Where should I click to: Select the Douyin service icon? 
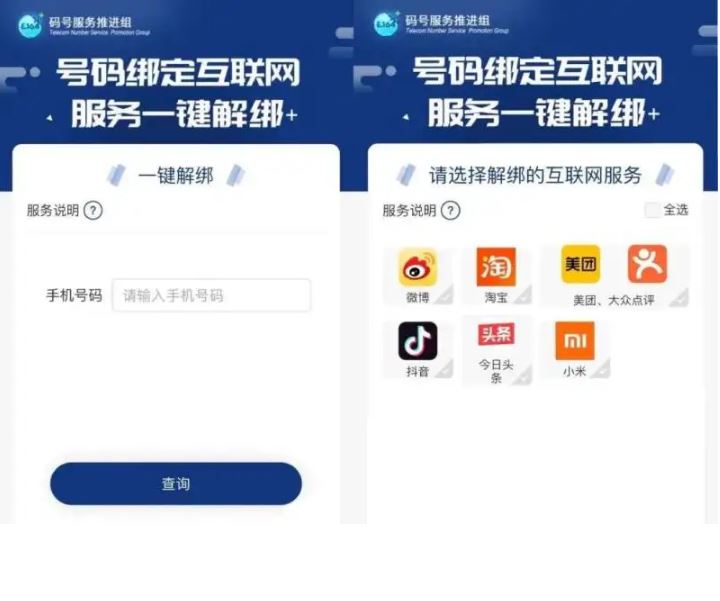click(417, 341)
